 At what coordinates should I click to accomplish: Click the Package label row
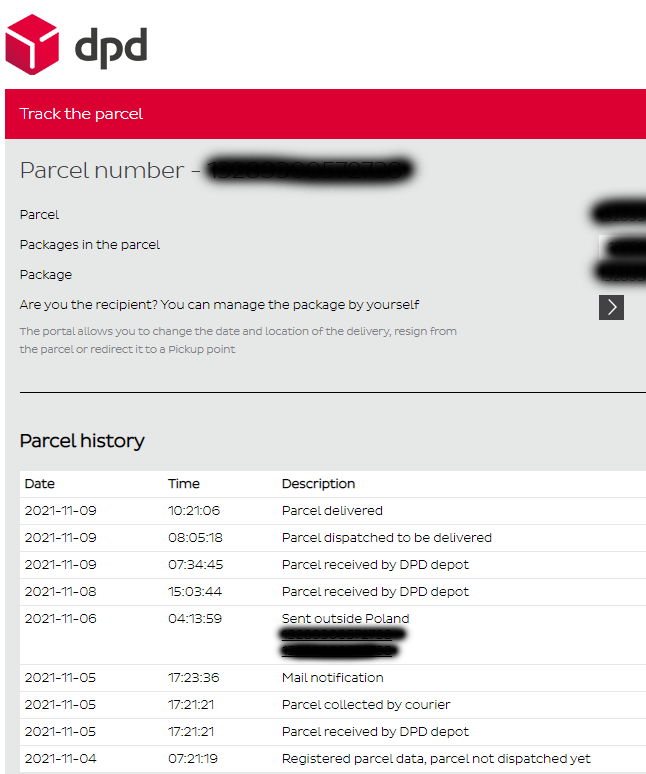[46, 275]
